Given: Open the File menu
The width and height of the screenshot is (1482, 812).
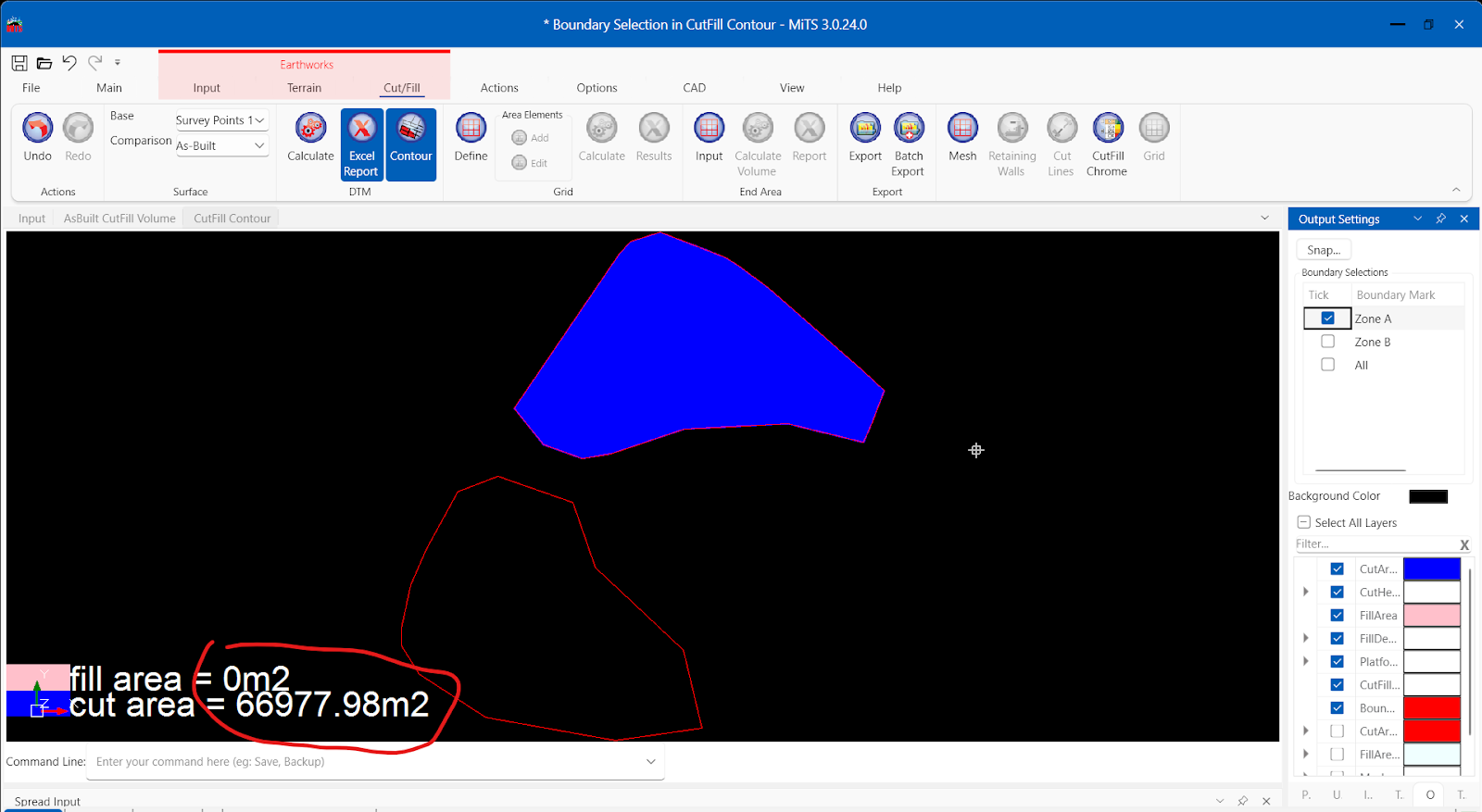Looking at the screenshot, I should click(31, 88).
